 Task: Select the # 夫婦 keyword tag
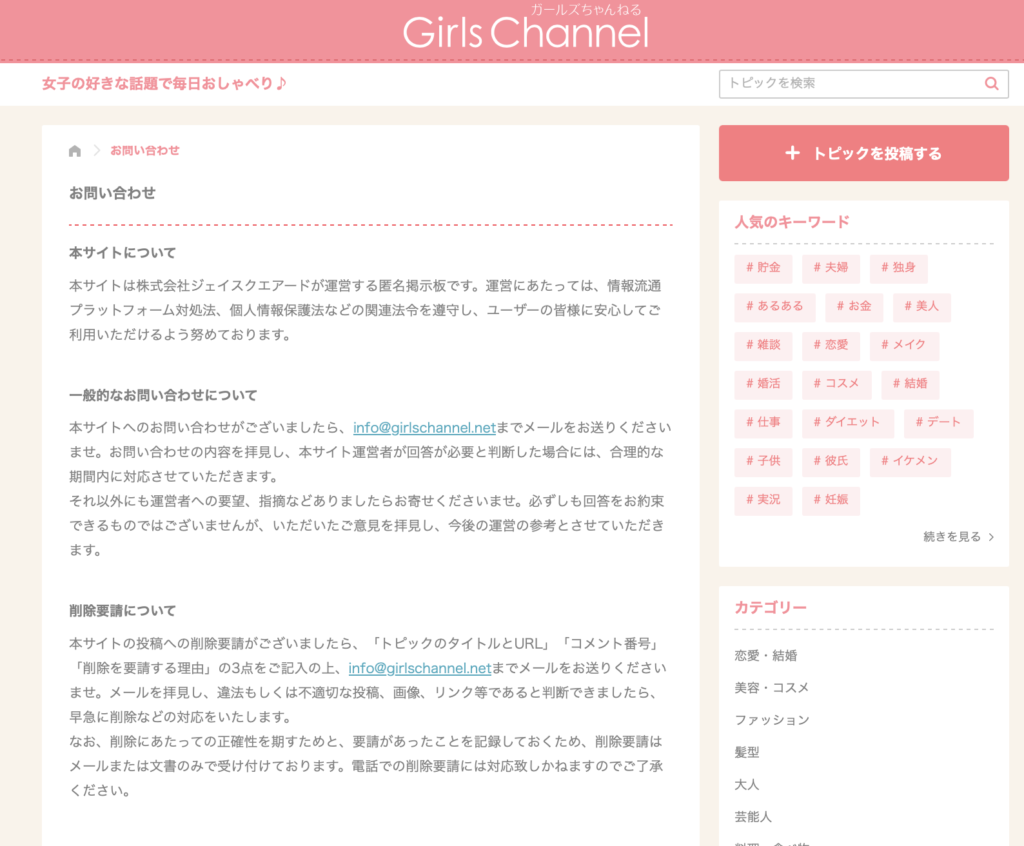tap(830, 268)
